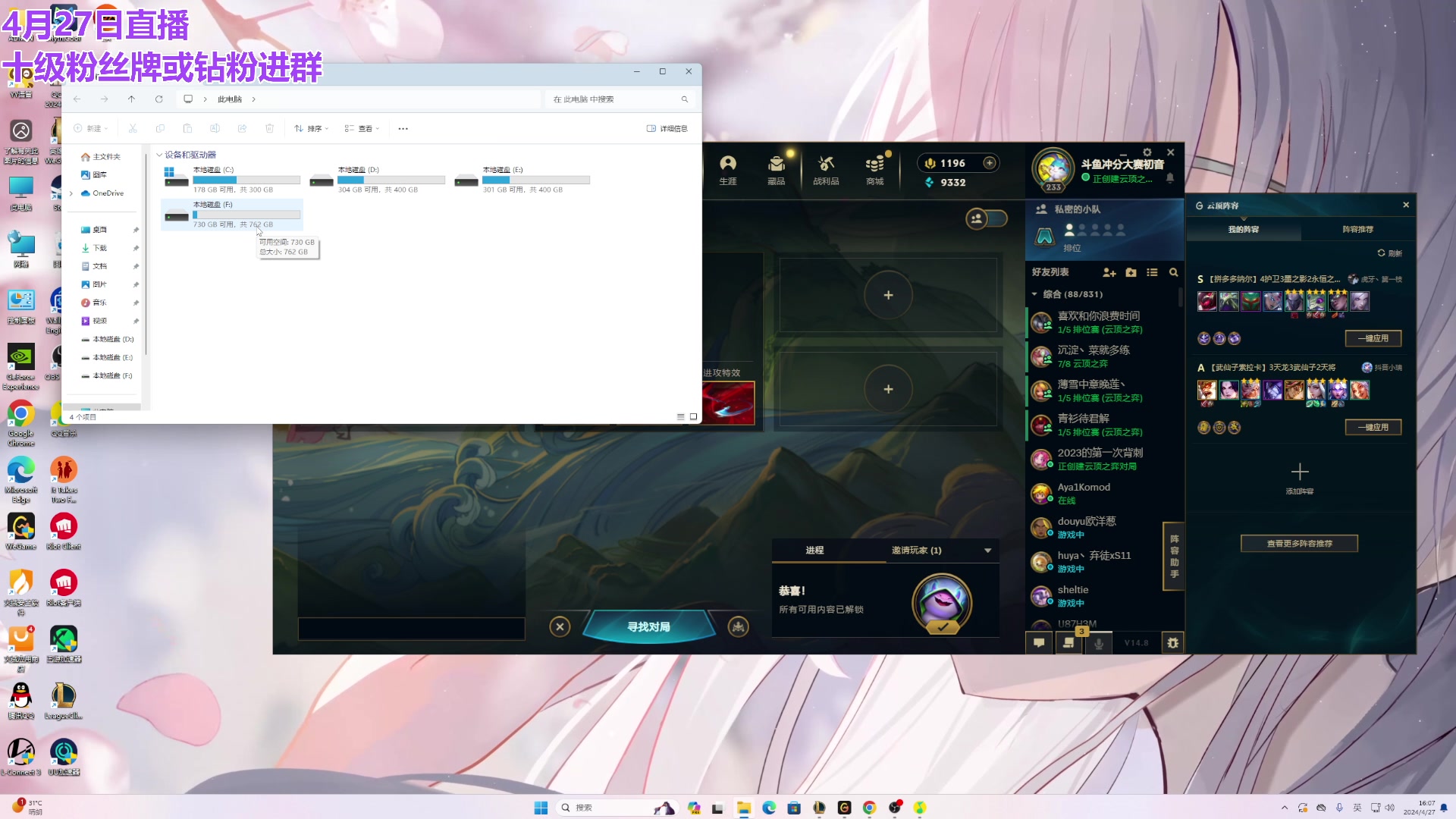Click the add friend icon
This screenshot has width=1456, height=819.
coord(1109,272)
